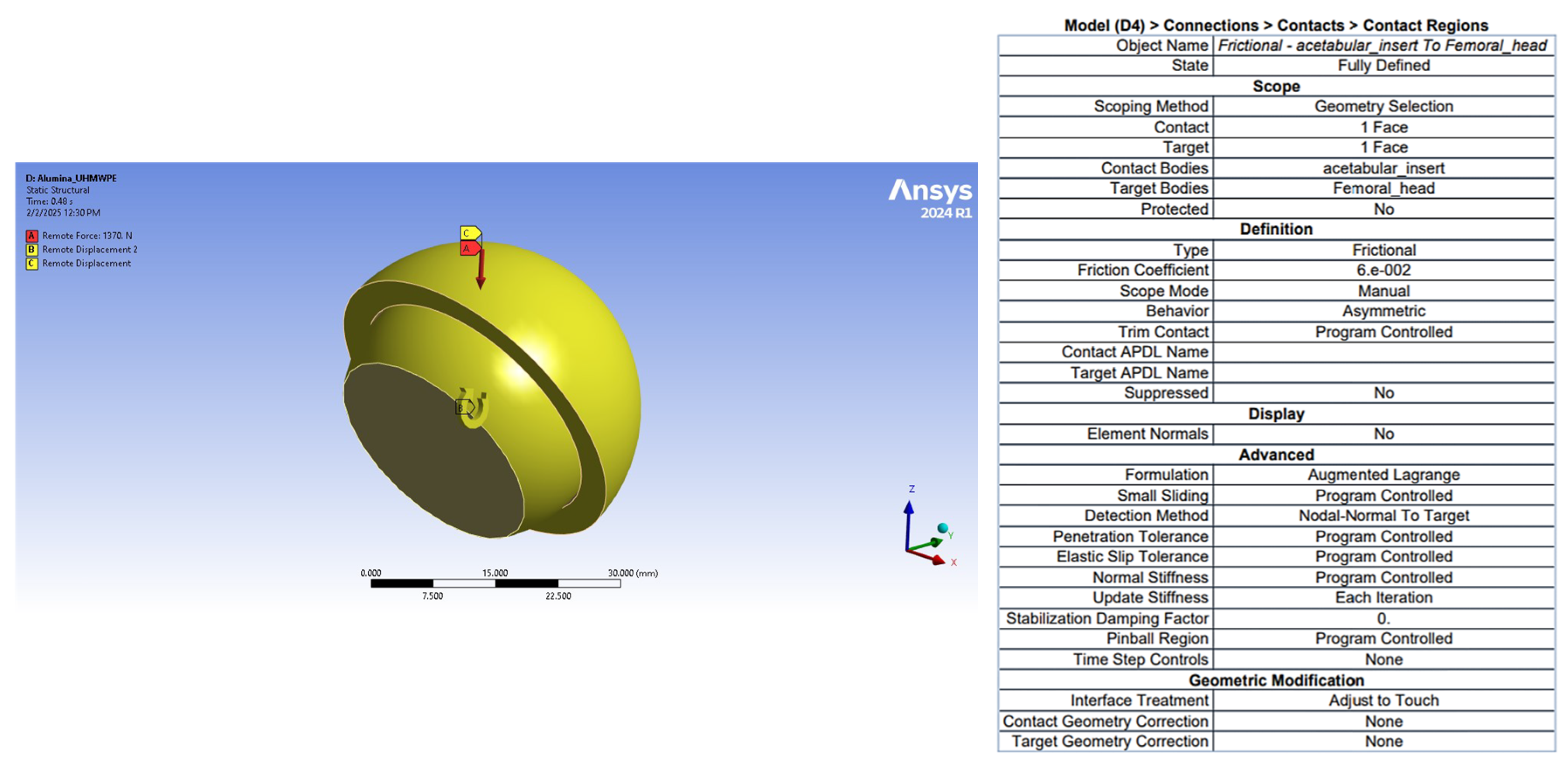The width and height of the screenshot is (1568, 768).
Task: Click the Remote Force: 1370. N legend label
Action: tap(87, 236)
